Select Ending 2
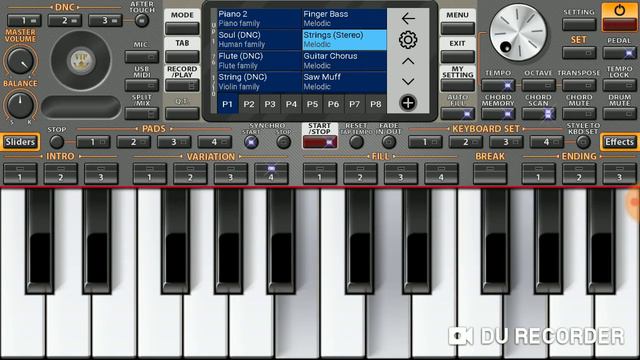Viewport: 640px width, 360px height. pos(579,173)
